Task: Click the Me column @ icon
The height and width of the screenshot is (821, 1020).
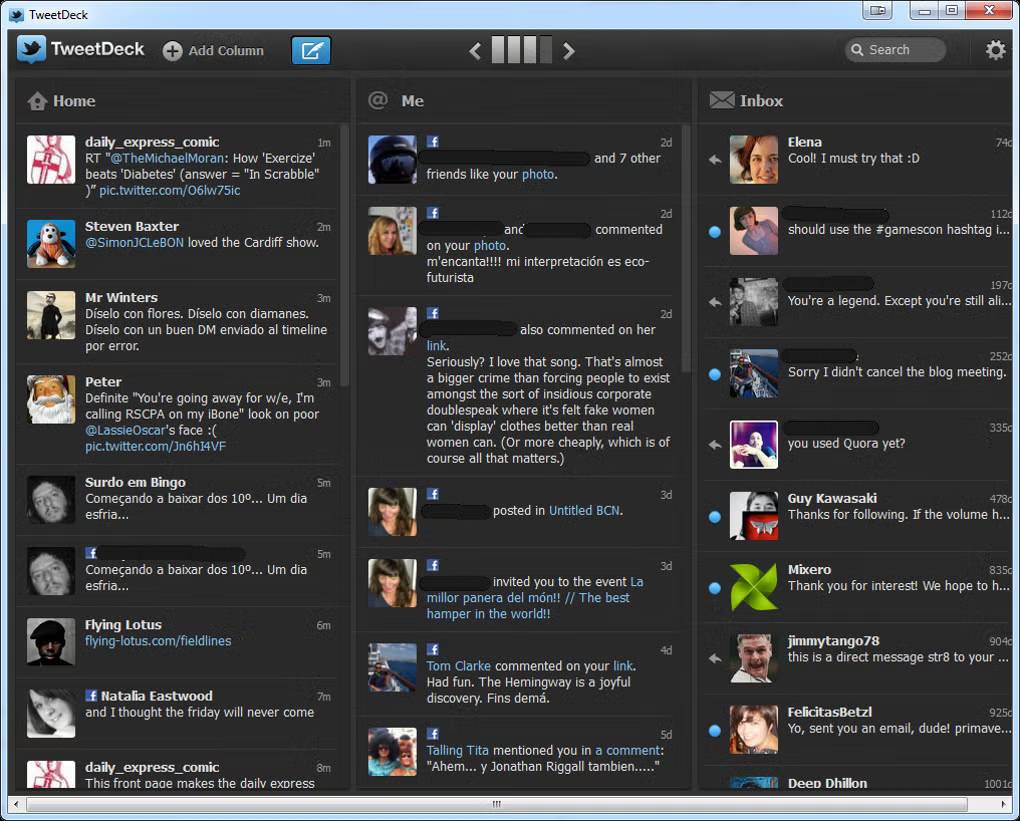Action: (378, 100)
